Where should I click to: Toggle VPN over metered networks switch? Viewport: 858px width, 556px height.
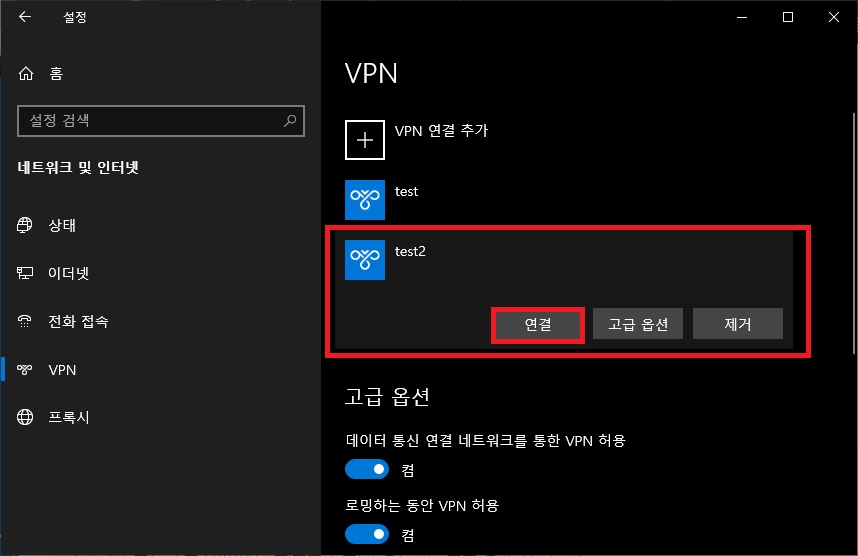point(367,469)
